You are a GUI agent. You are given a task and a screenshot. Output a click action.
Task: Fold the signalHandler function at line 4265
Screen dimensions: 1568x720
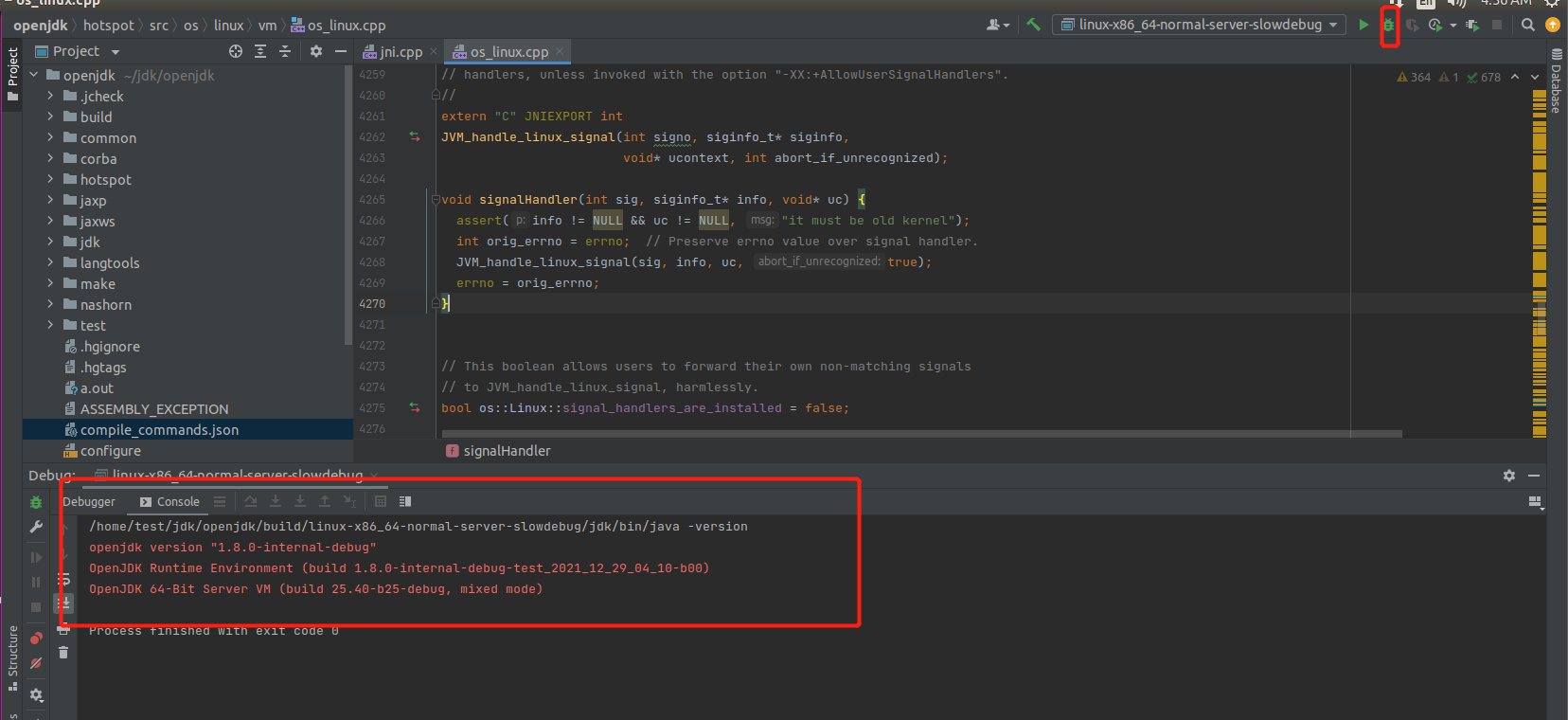pos(436,200)
